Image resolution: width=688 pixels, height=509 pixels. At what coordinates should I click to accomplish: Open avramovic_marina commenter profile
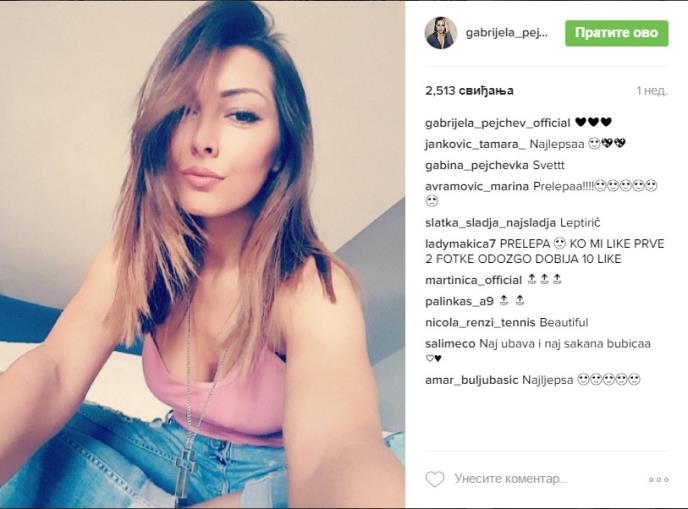pyautogui.click(x=477, y=186)
